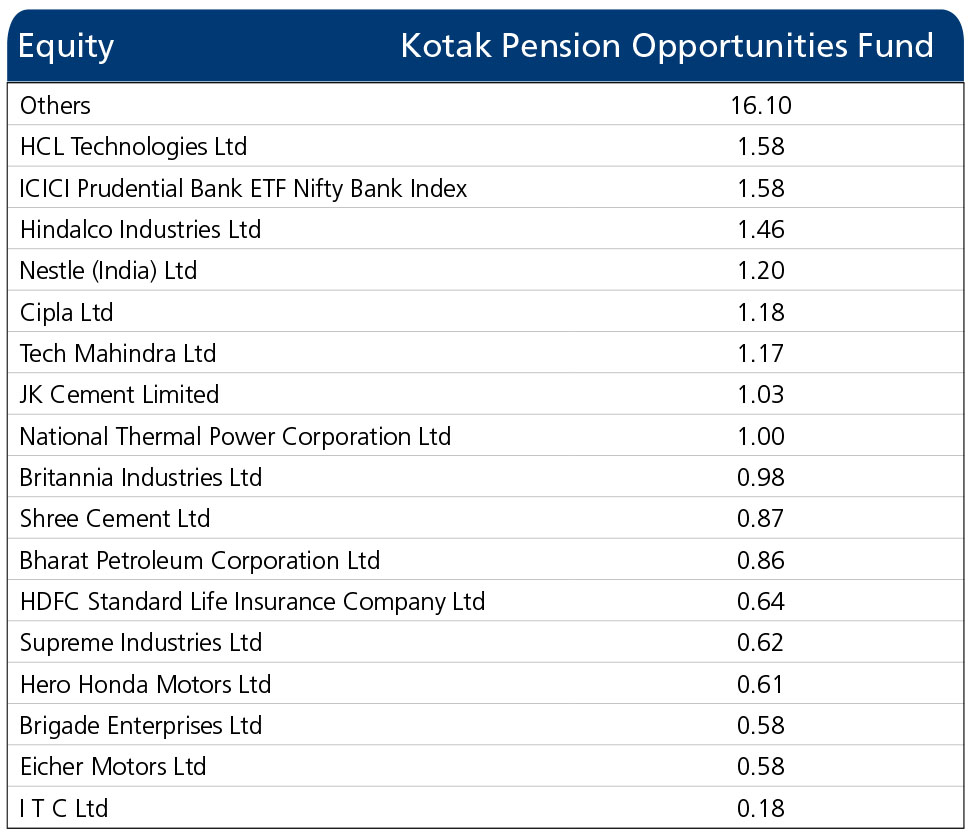This screenshot has width=973, height=837.
Task: Select National Thermal Power Corporation Ltd
Action: click(x=235, y=437)
